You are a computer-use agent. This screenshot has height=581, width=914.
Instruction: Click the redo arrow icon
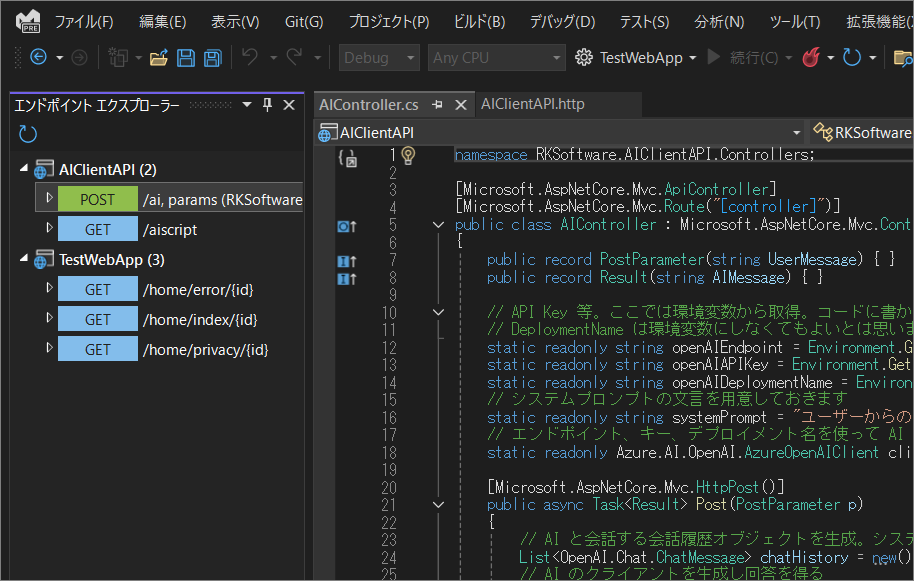294,57
